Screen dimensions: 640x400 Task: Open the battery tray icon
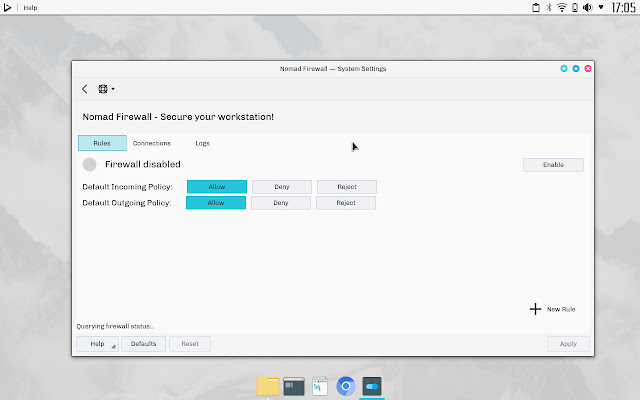575,7
